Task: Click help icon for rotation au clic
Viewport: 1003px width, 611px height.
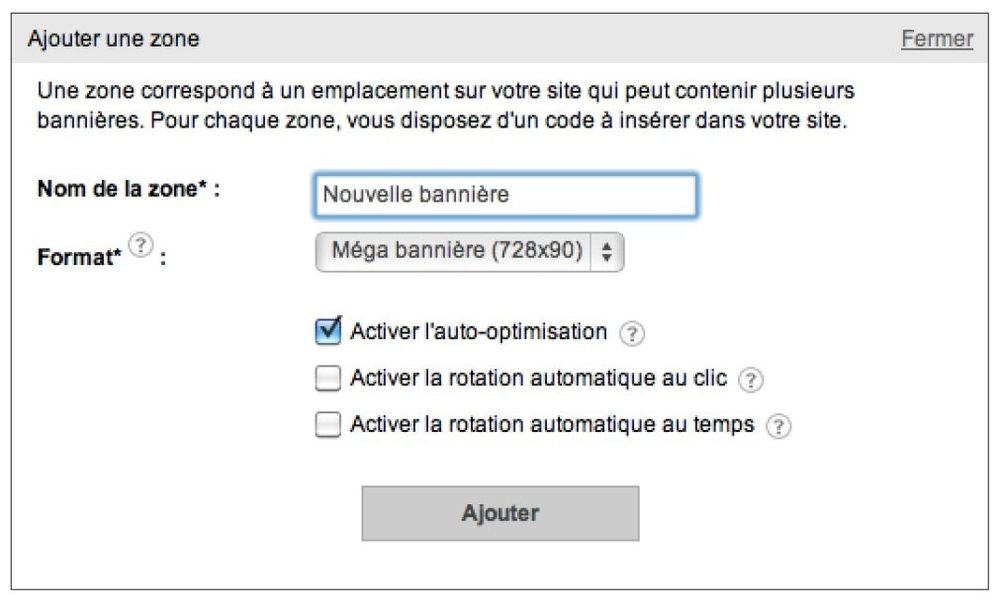Action: tap(750, 380)
